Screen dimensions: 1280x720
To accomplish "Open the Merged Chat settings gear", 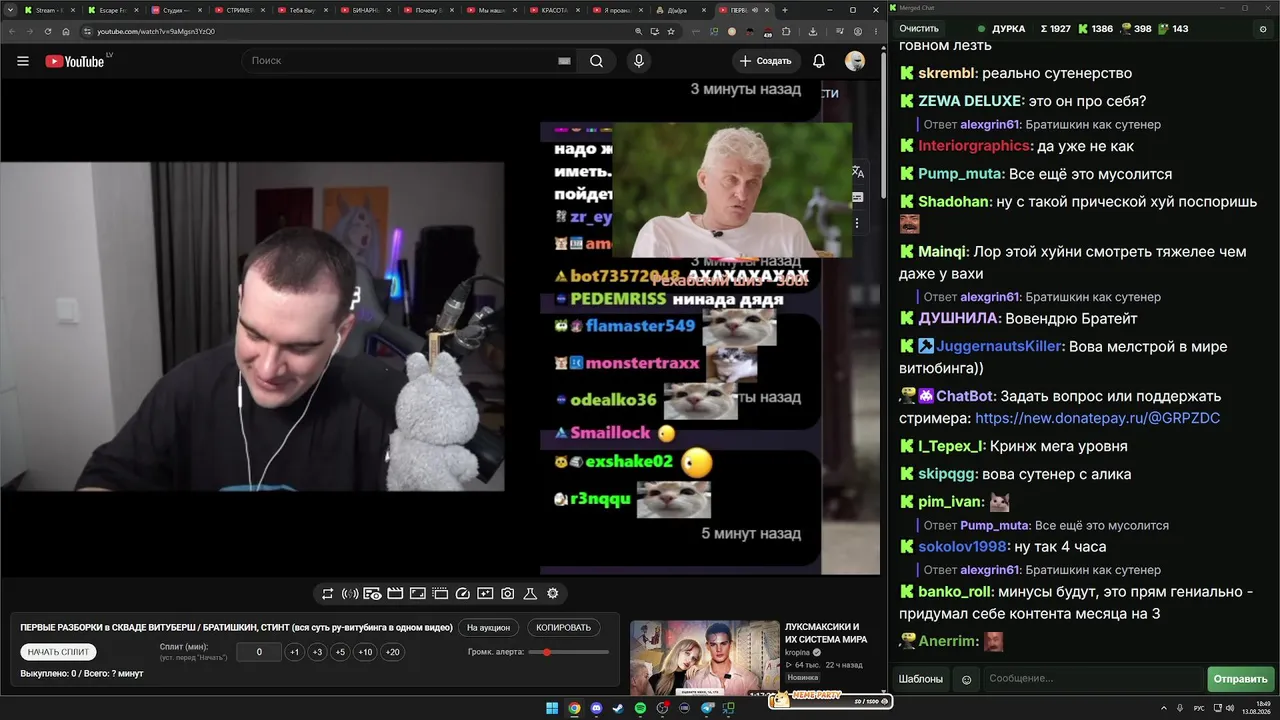I will coord(1263,29).
